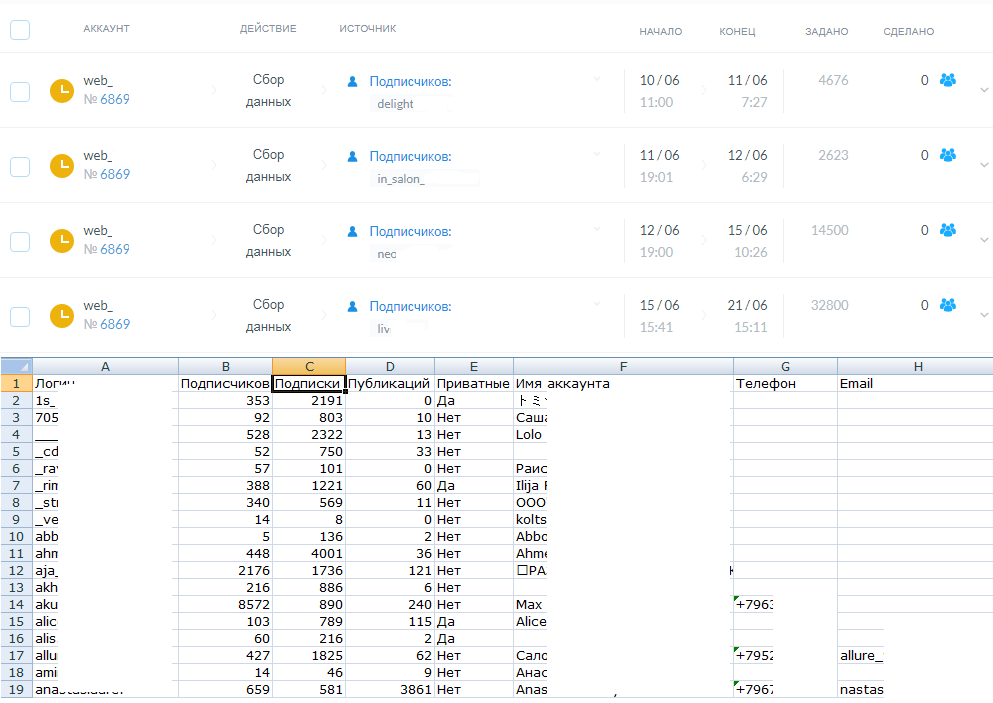Screen dimensions: 993x703
Task: Click the source tag delight
Action: tap(396, 104)
